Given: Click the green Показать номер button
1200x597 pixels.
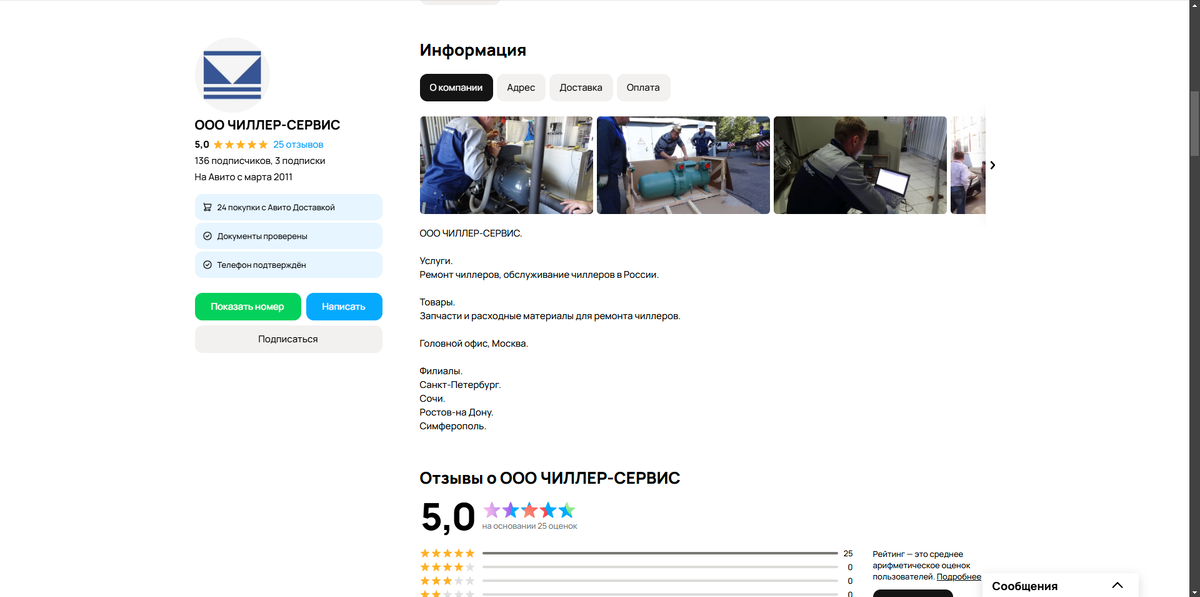Looking at the screenshot, I should pyautogui.click(x=248, y=306).
